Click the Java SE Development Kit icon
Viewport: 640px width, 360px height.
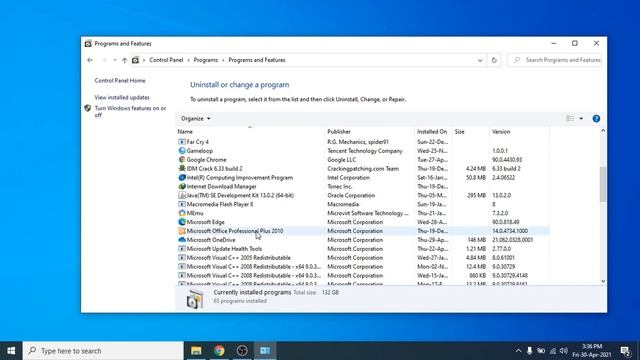pos(182,195)
